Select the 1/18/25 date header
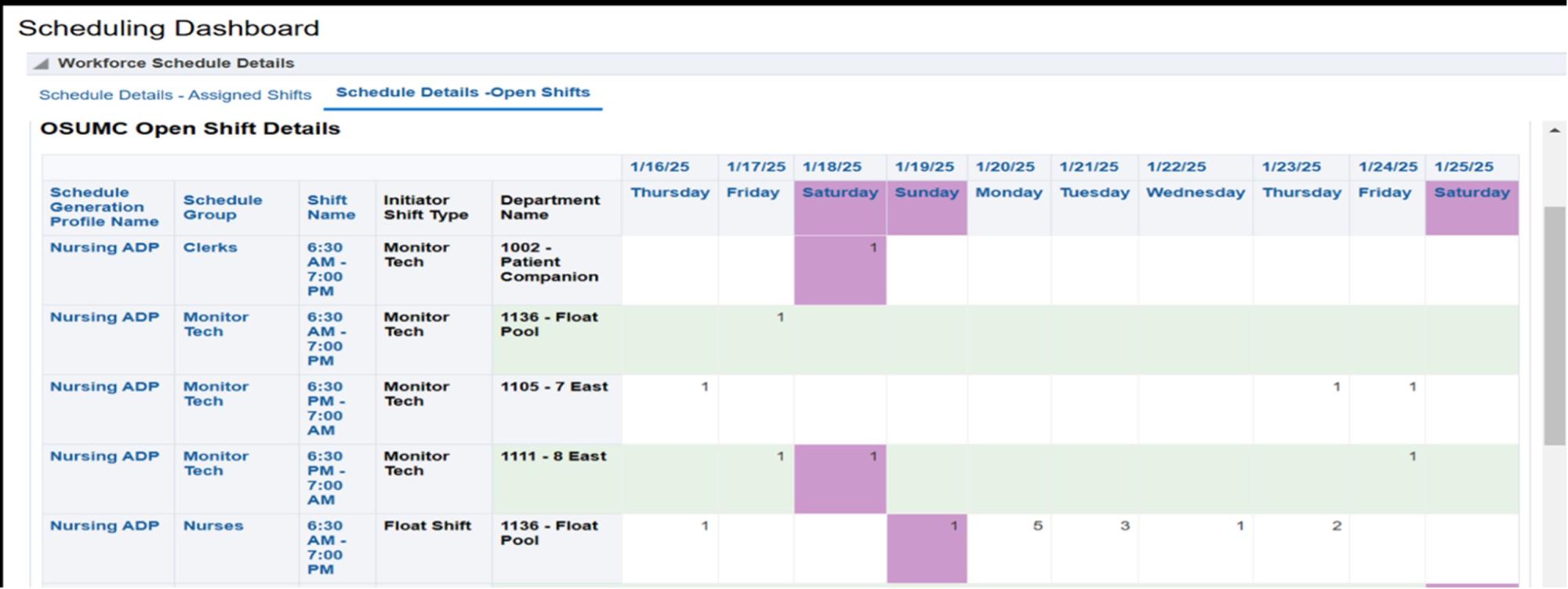Screen dimensions: 1568x589 tap(832, 167)
